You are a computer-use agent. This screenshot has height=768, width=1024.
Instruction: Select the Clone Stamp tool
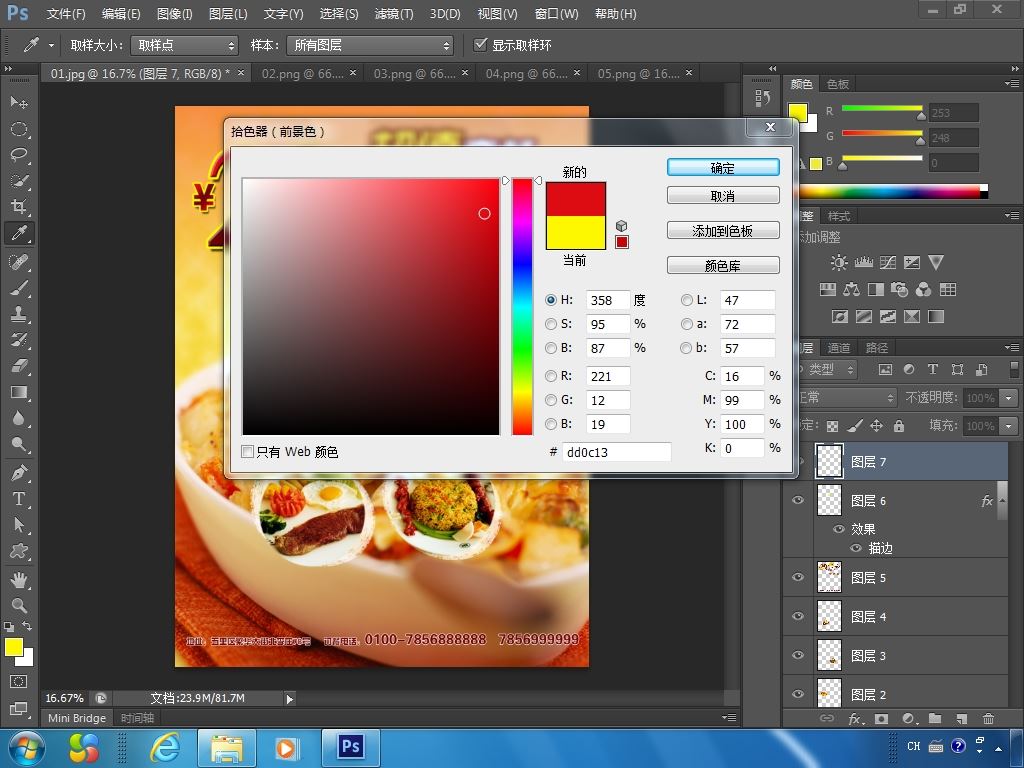(18, 314)
